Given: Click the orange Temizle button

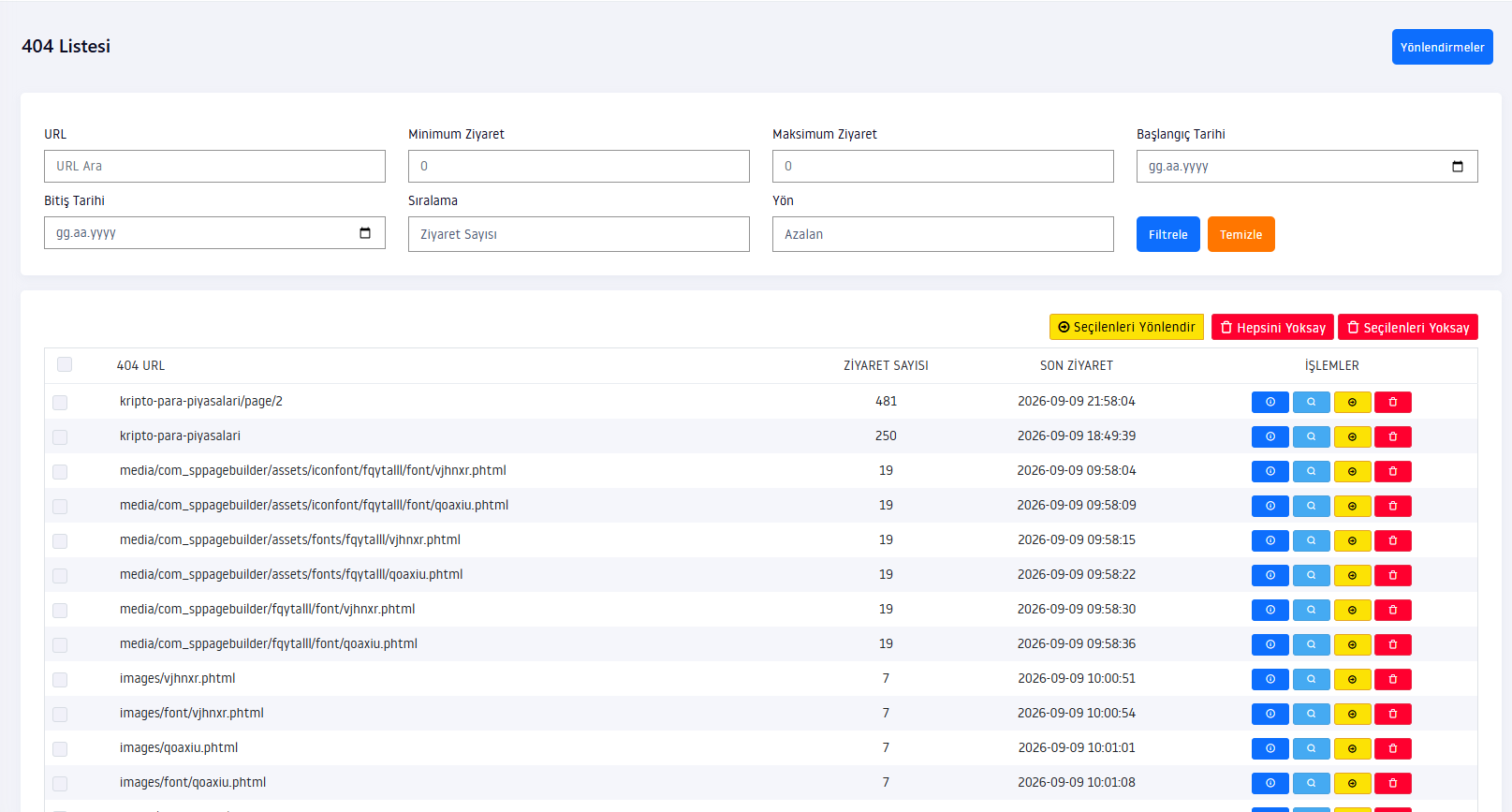Looking at the screenshot, I should pyautogui.click(x=1240, y=234).
